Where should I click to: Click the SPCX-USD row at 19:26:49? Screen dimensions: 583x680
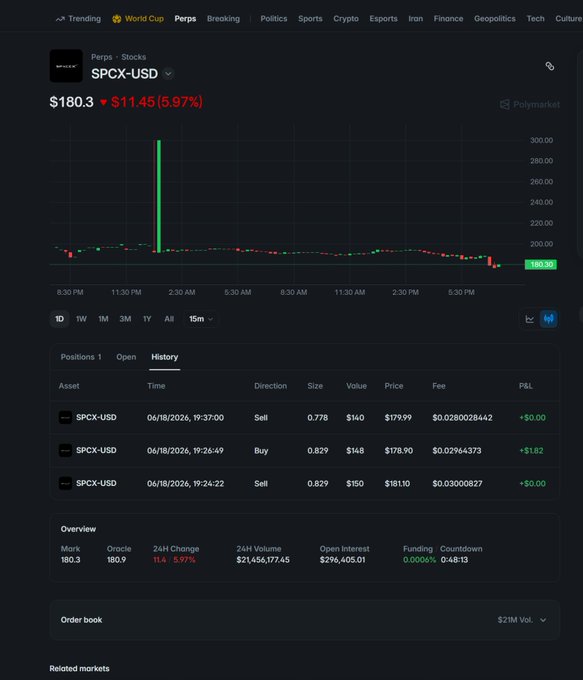[x=305, y=450]
